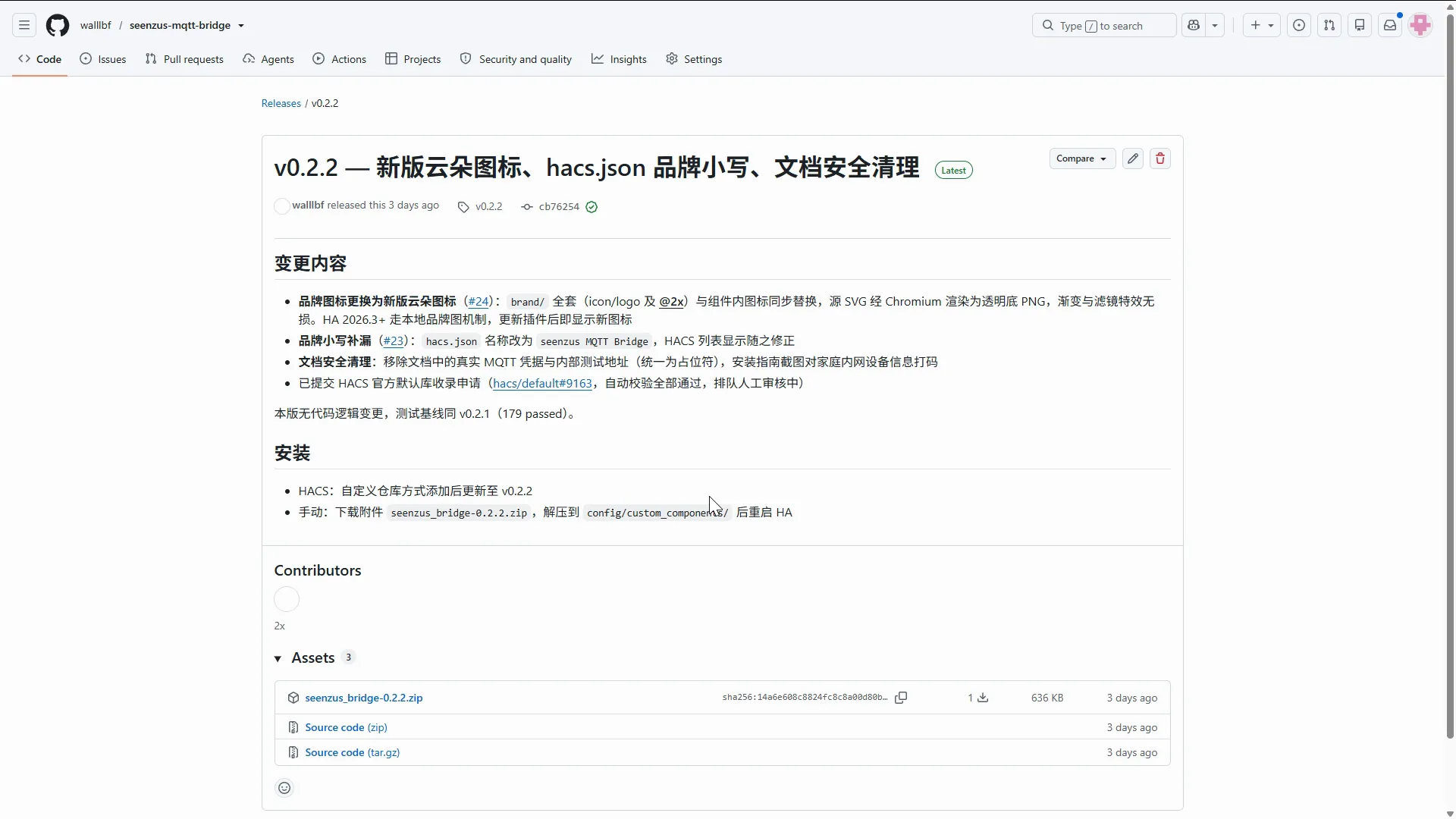The height and width of the screenshot is (819, 1456).
Task: Switch to the Code tab
Action: click(40, 59)
